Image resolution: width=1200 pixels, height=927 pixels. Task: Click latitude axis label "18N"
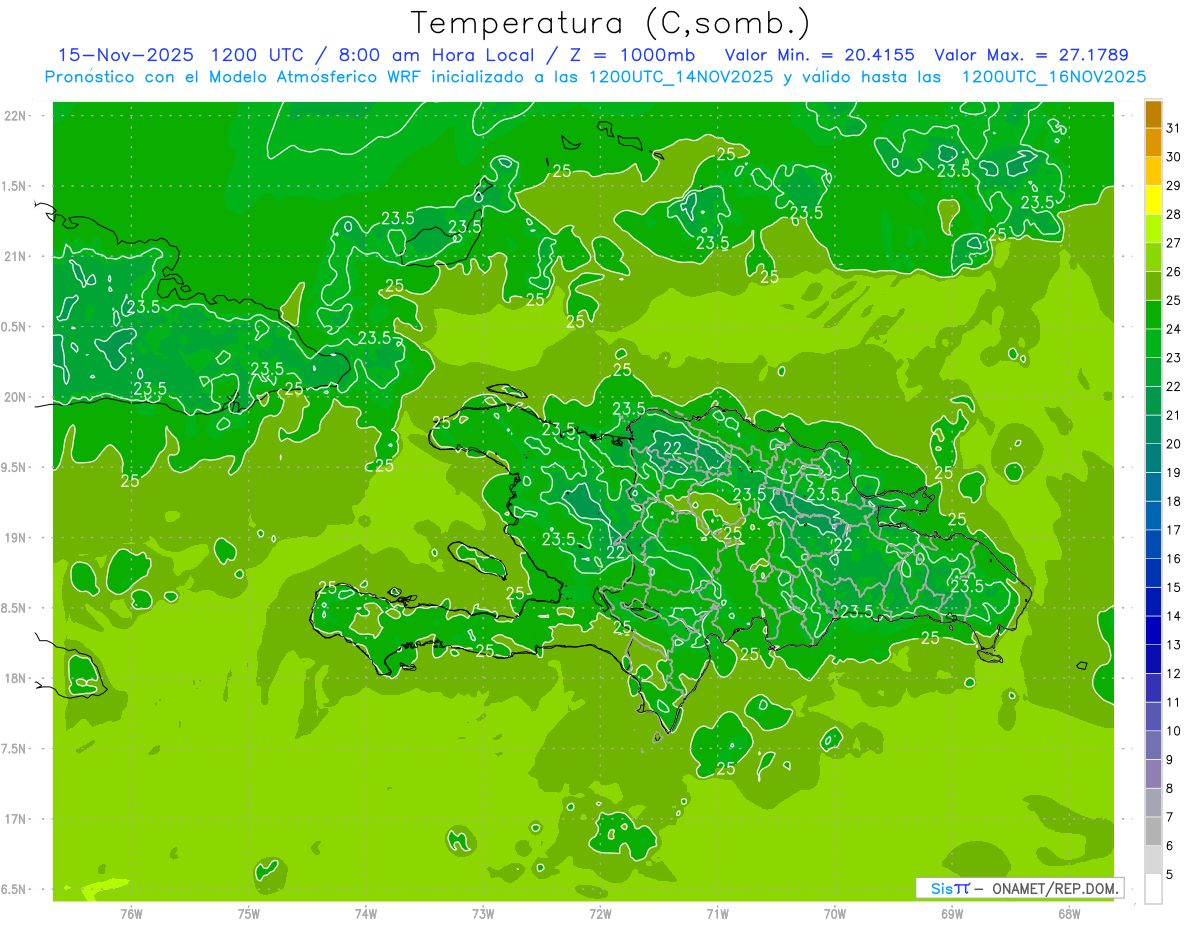[x=17, y=678]
